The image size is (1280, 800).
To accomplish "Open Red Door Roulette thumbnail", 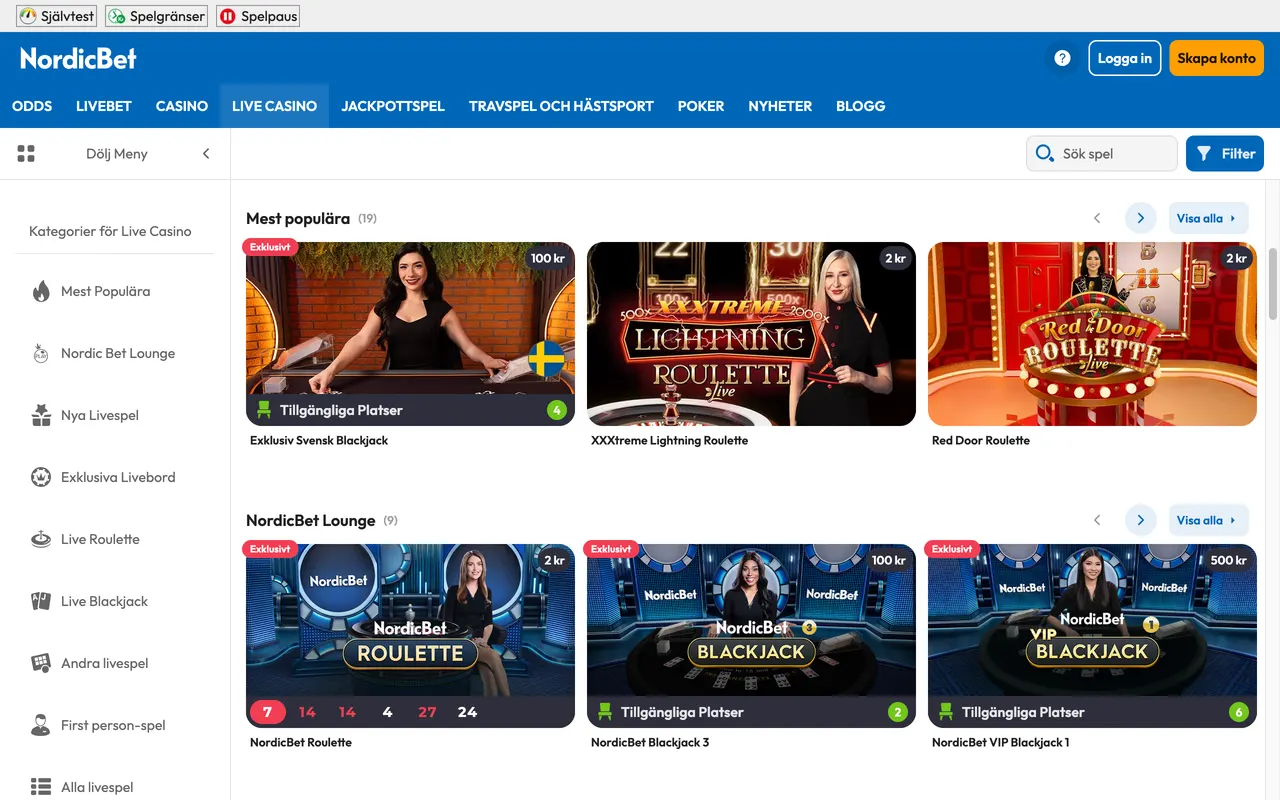I will click(x=1092, y=334).
